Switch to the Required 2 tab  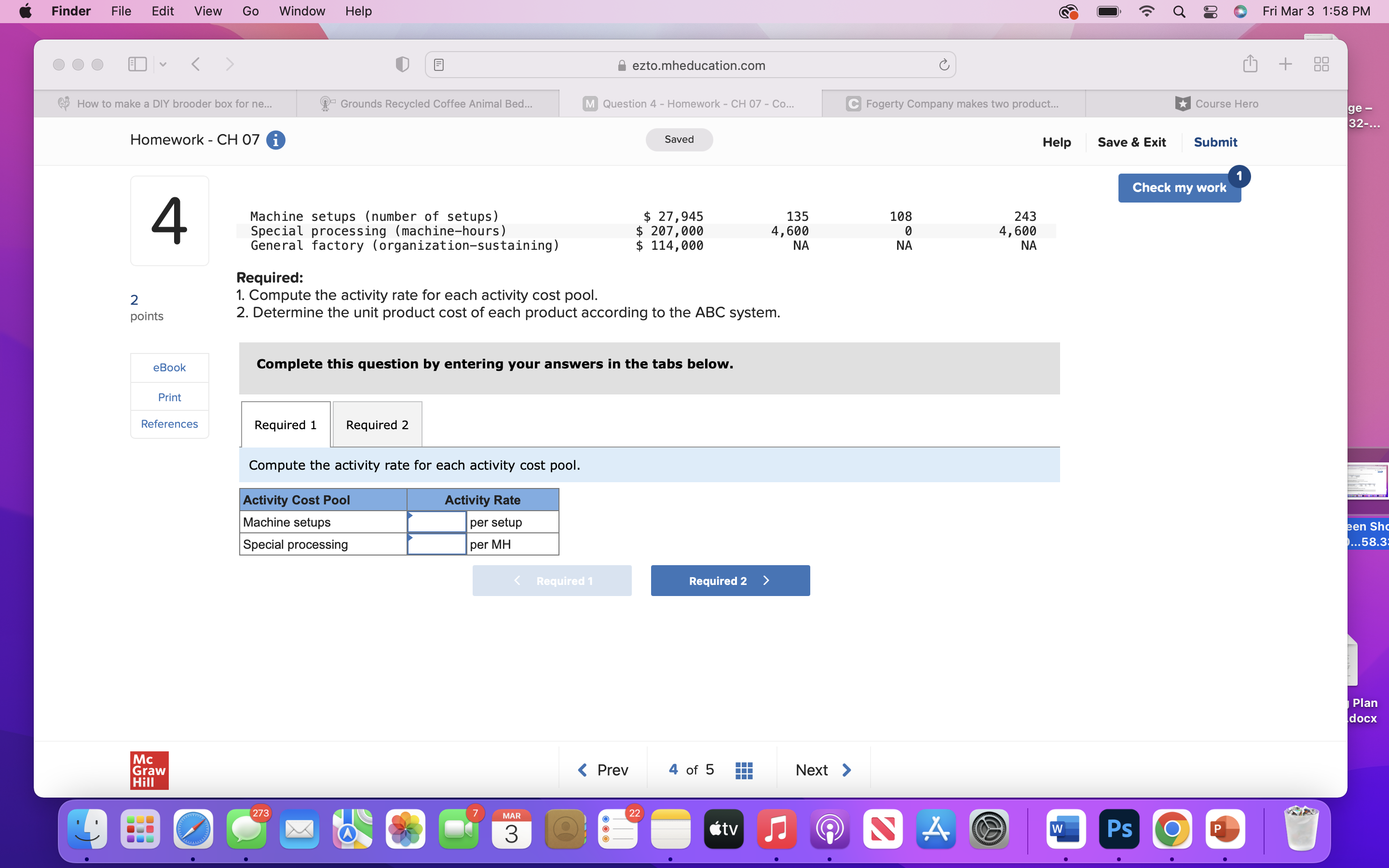point(377,425)
